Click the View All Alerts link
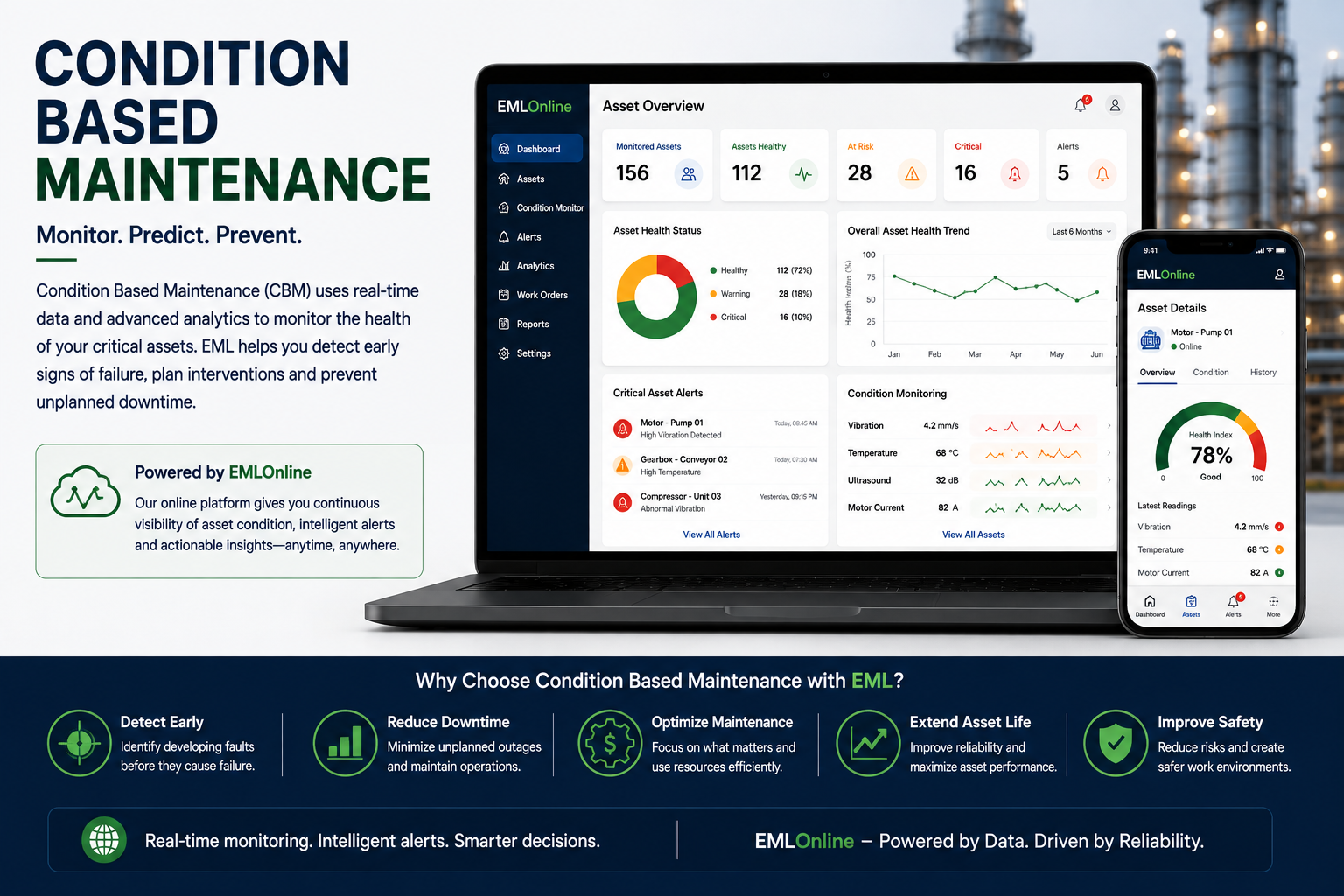The height and width of the screenshot is (896, 1344). tap(711, 535)
